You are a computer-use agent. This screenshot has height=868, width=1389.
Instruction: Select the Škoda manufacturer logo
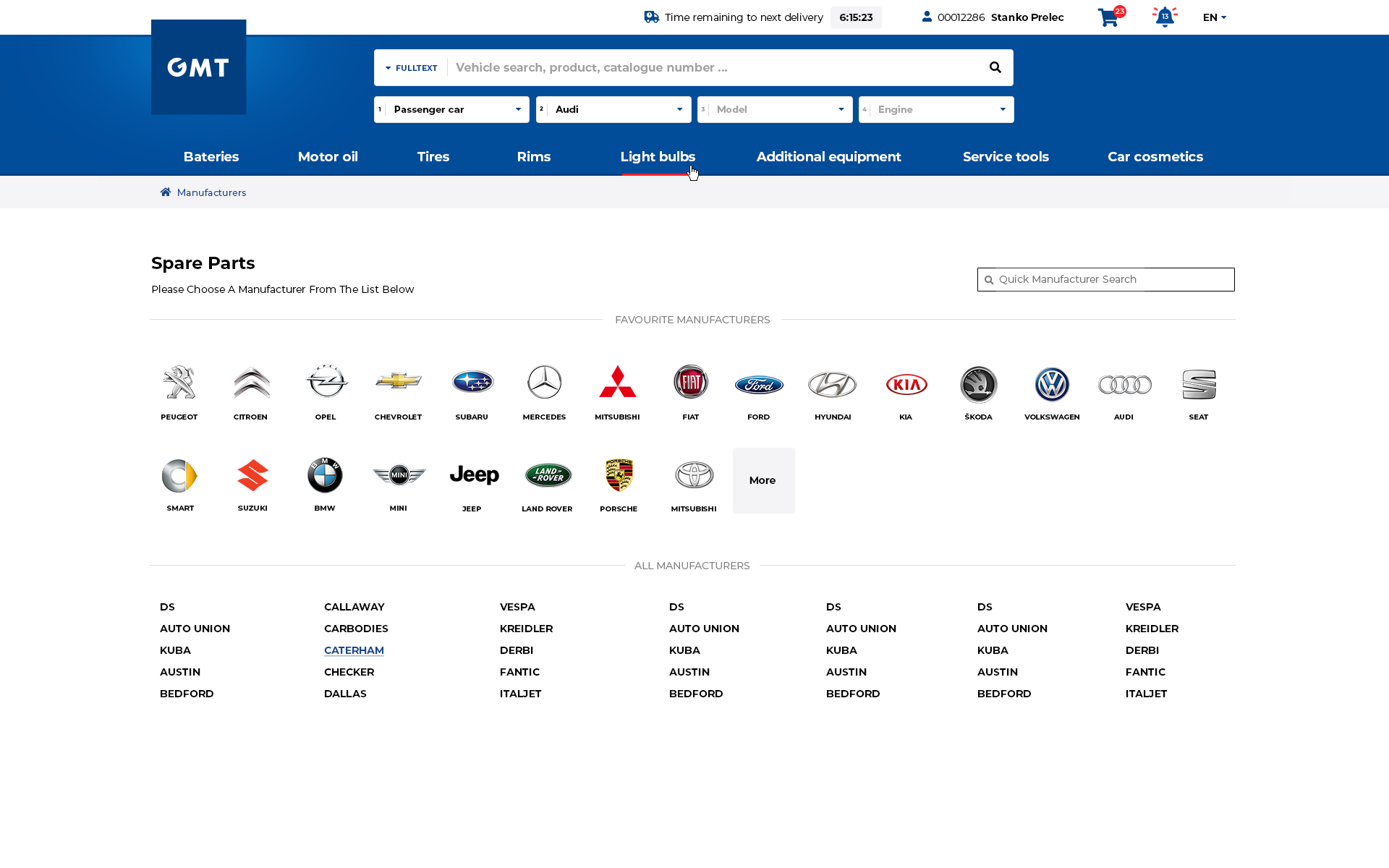pyautogui.click(x=979, y=385)
